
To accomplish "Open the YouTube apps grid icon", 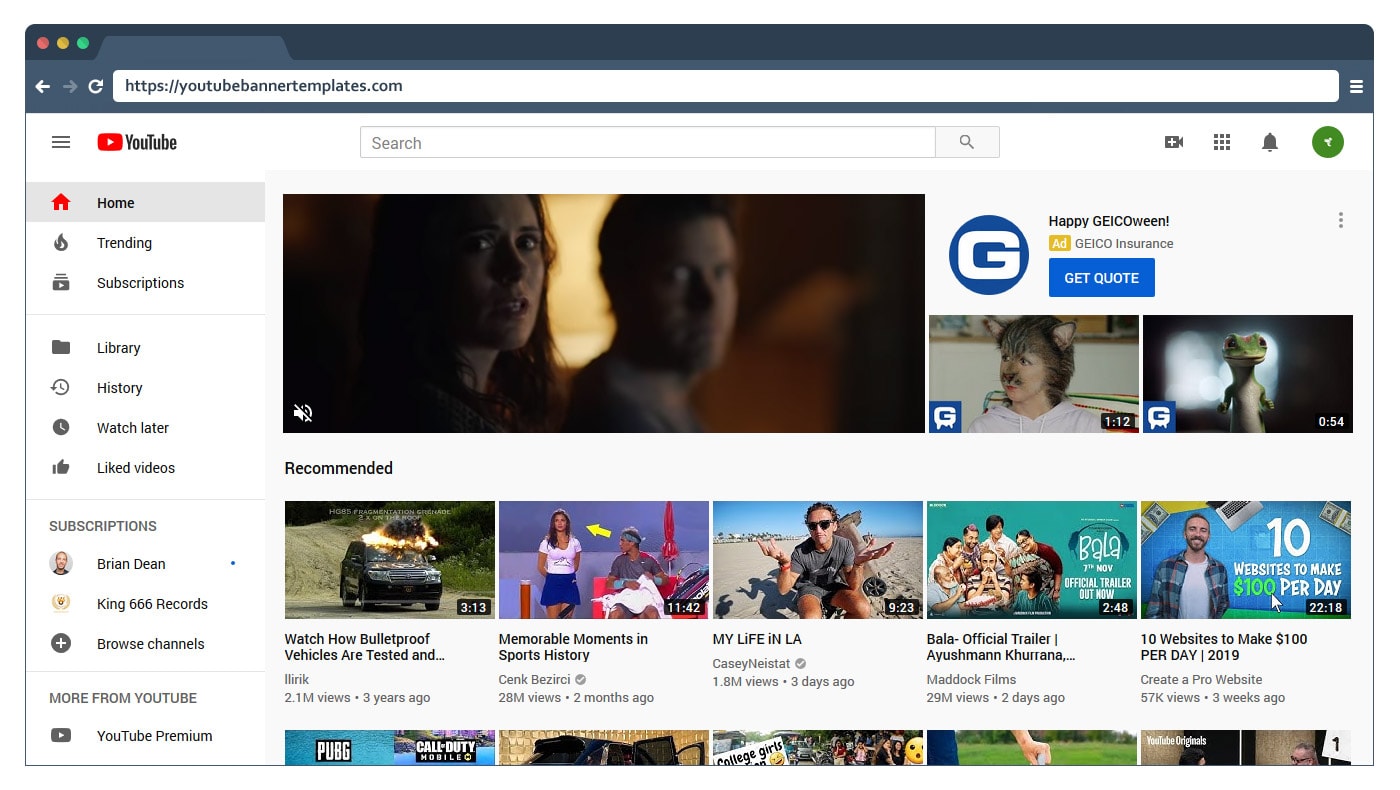I will tap(1222, 142).
